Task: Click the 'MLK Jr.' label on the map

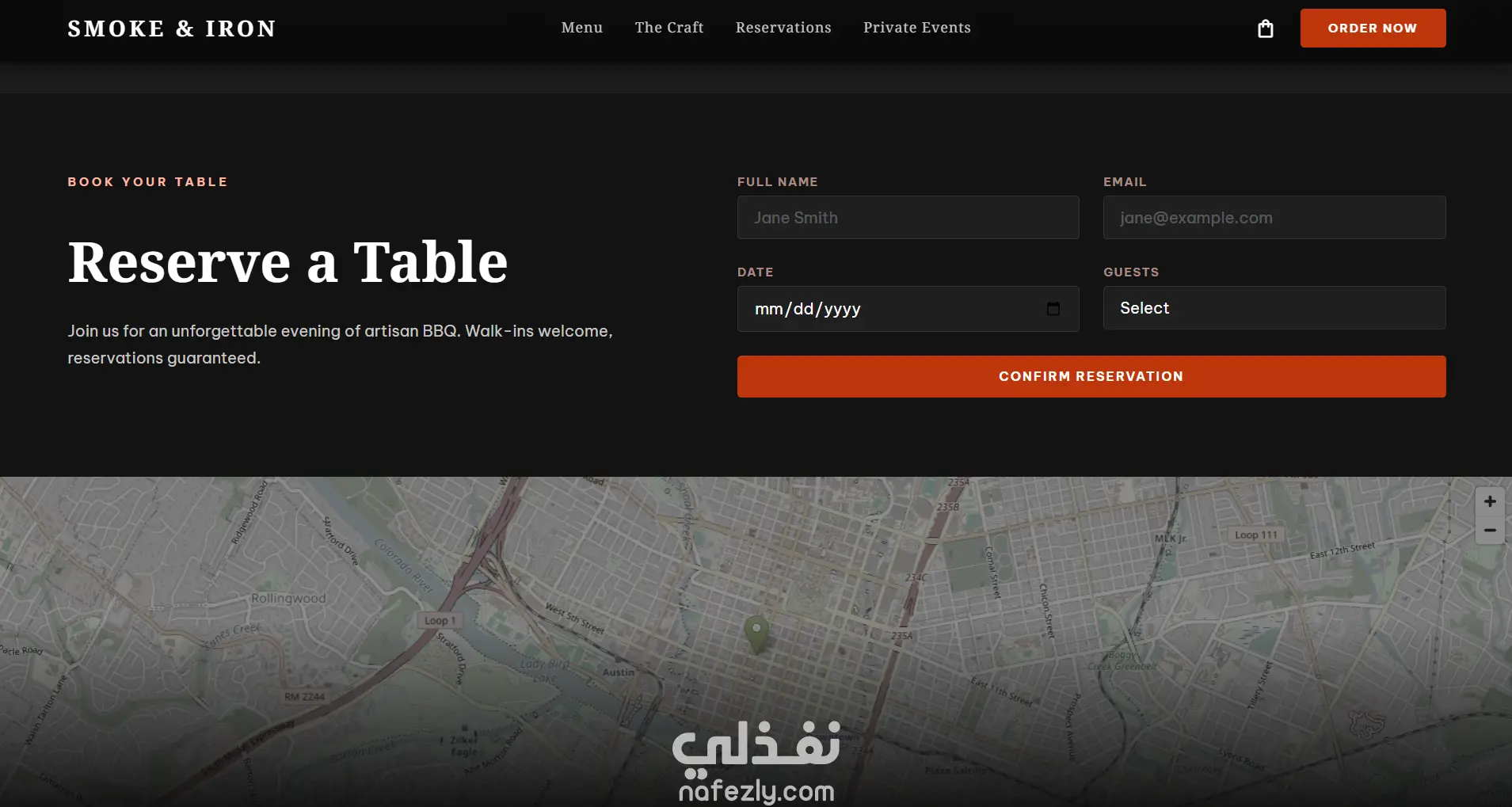Action: coord(1171,539)
